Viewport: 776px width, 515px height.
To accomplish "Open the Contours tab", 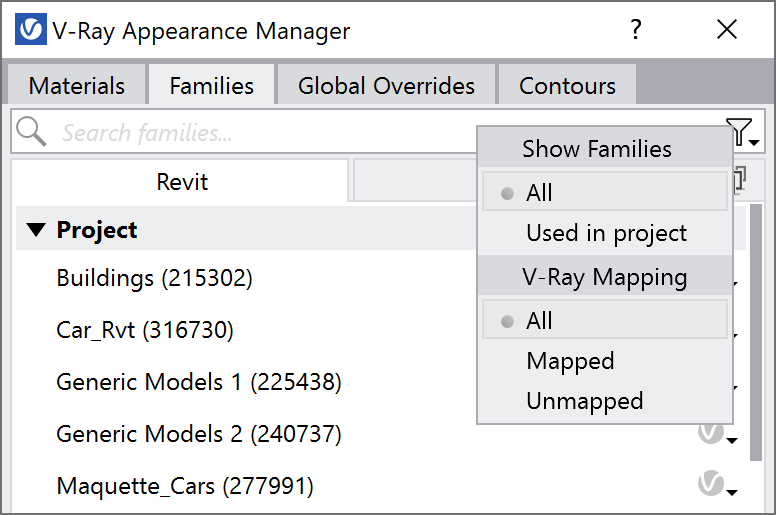I will (567, 85).
